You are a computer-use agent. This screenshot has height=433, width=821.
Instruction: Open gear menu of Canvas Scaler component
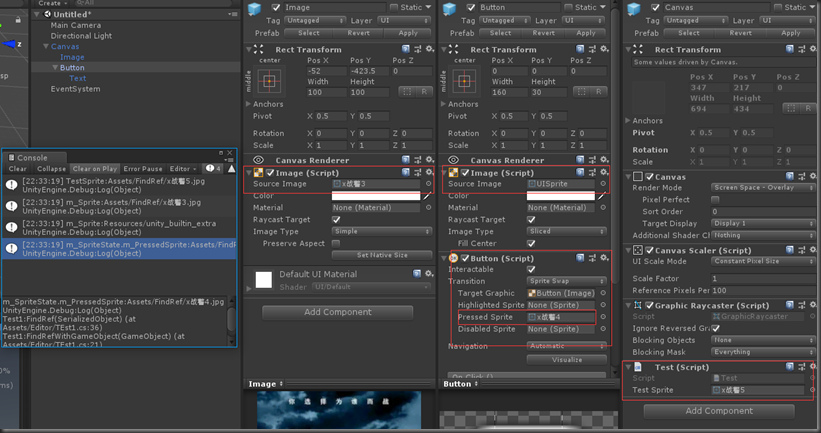coord(813,250)
